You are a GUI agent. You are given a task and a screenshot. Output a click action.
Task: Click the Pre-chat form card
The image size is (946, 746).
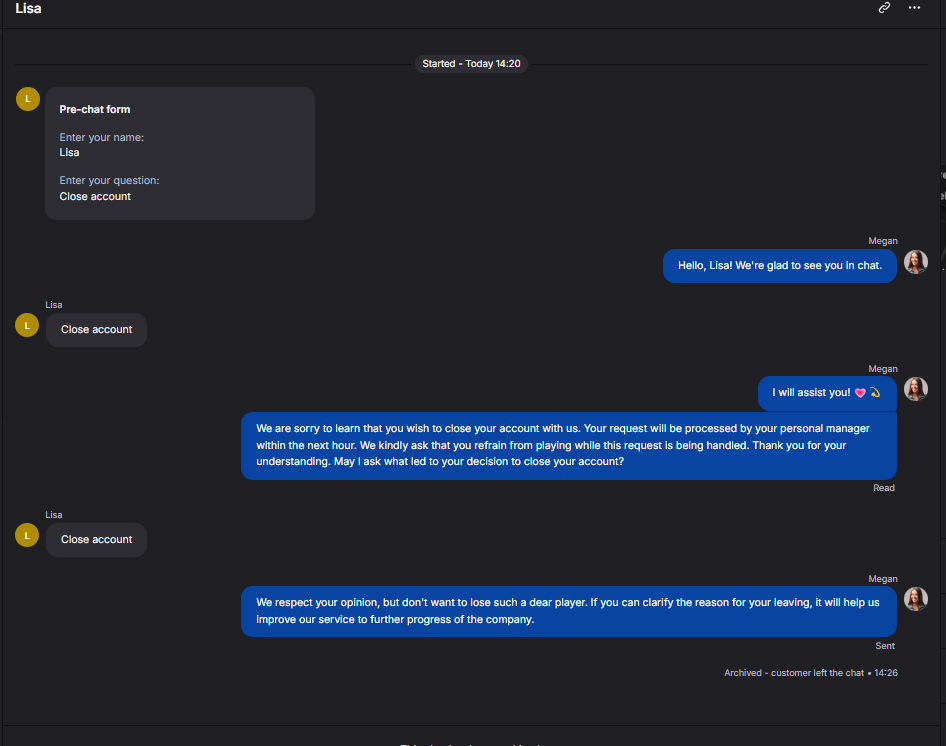click(180, 153)
